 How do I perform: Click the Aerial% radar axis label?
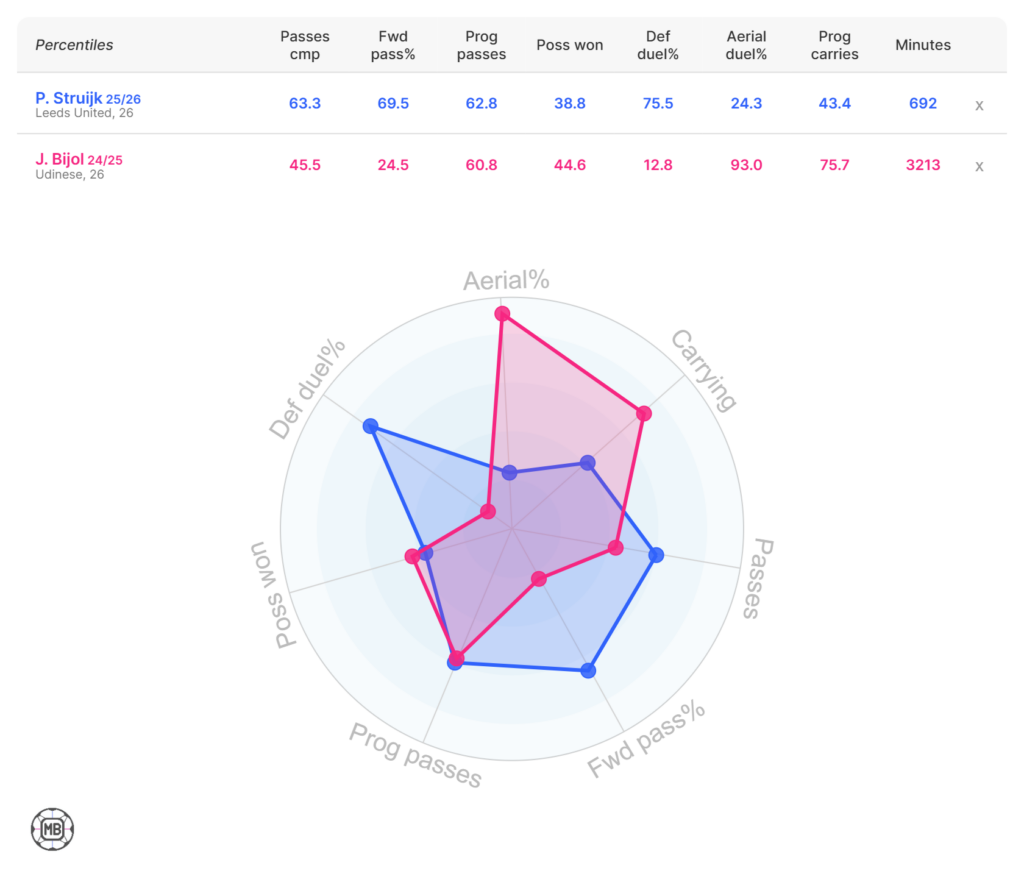(506, 280)
